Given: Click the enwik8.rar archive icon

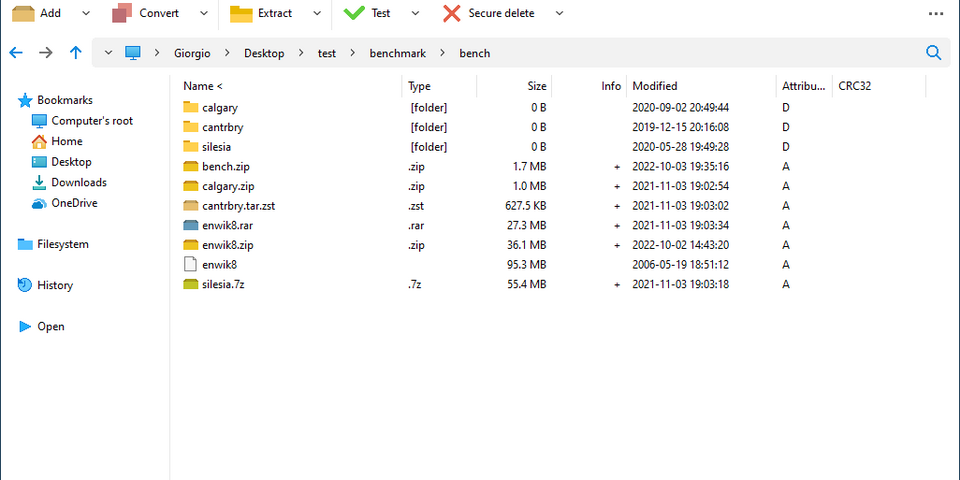Looking at the screenshot, I should pos(191,225).
